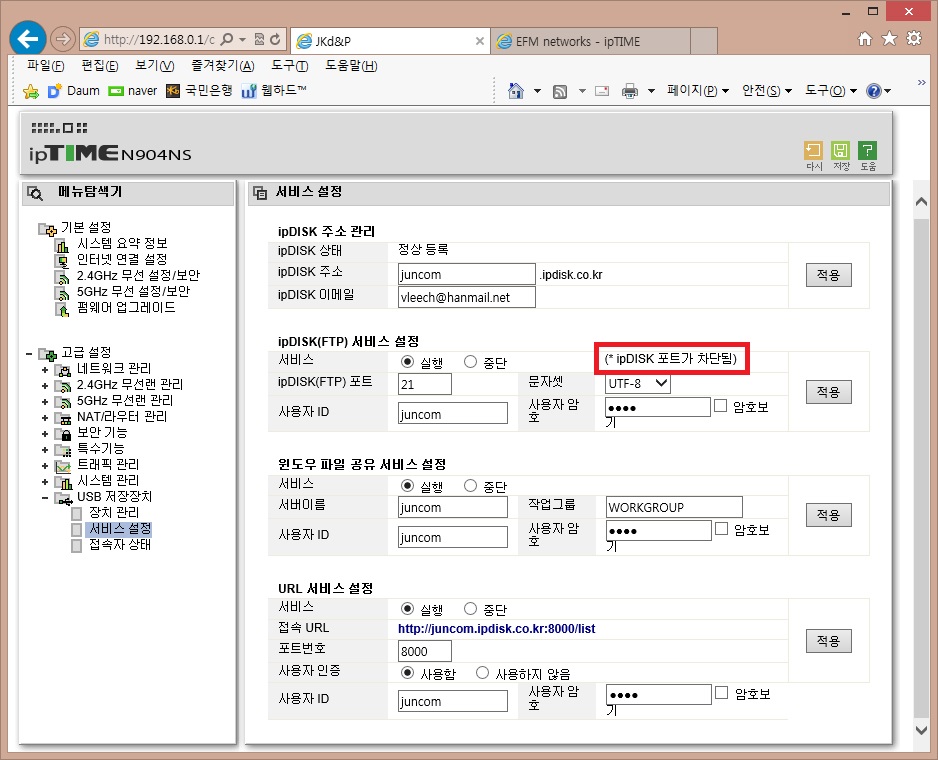
Task: Open the browser tools gear icon
Action: pos(914,39)
